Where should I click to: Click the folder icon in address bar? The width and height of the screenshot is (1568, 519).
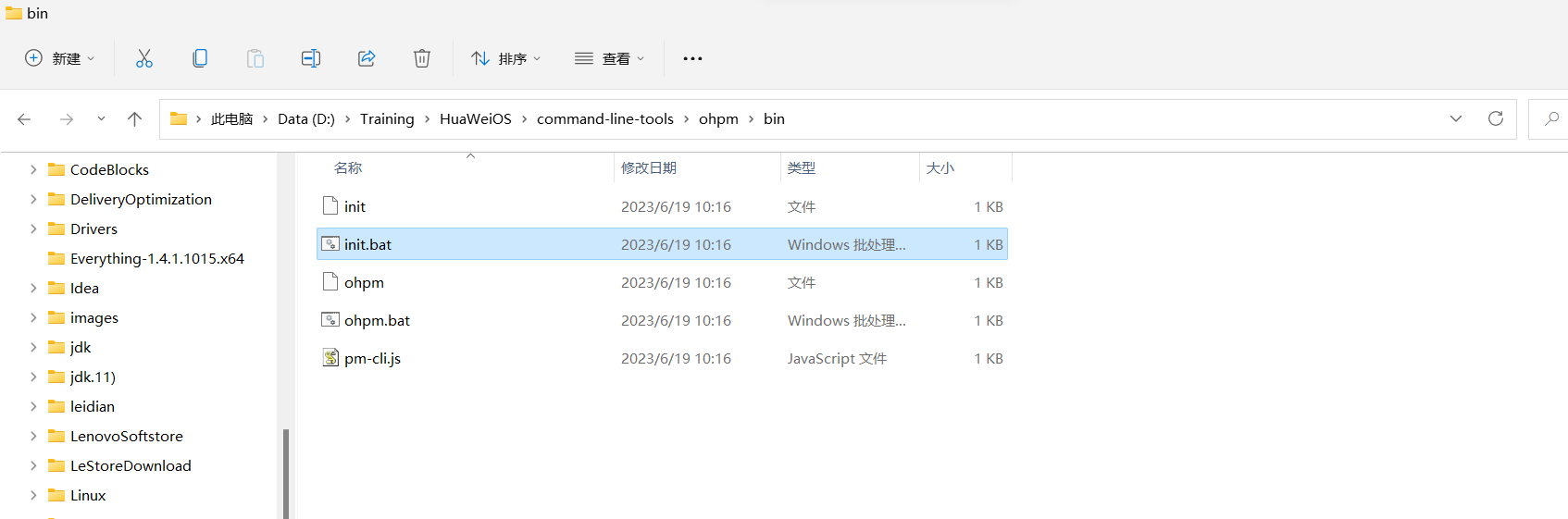click(x=179, y=118)
